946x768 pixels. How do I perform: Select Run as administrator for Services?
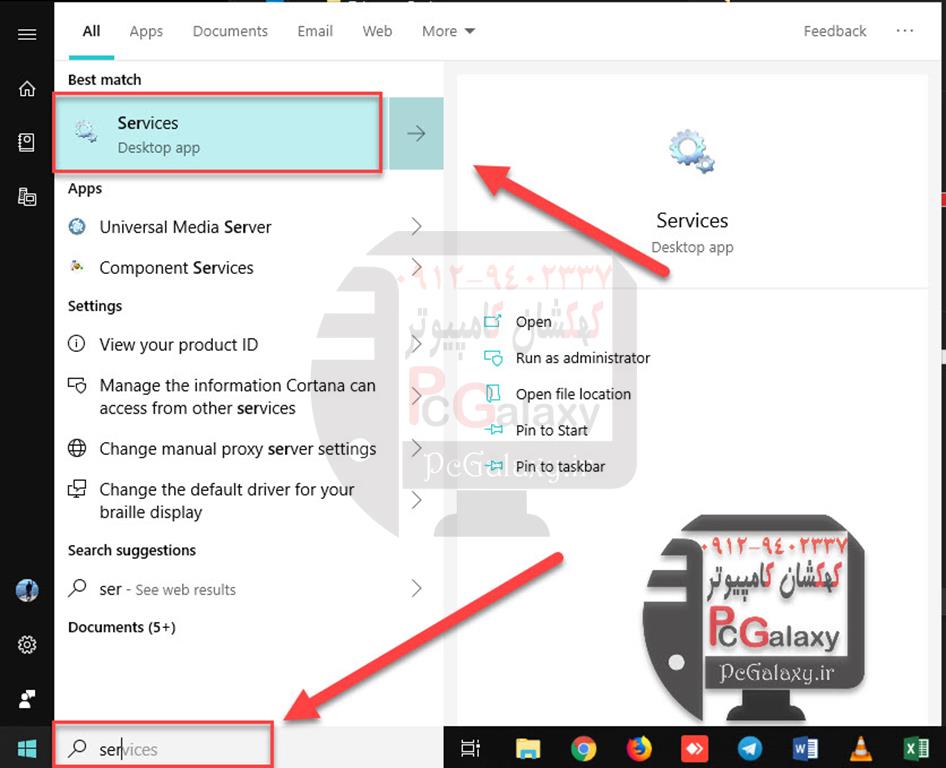coord(582,358)
